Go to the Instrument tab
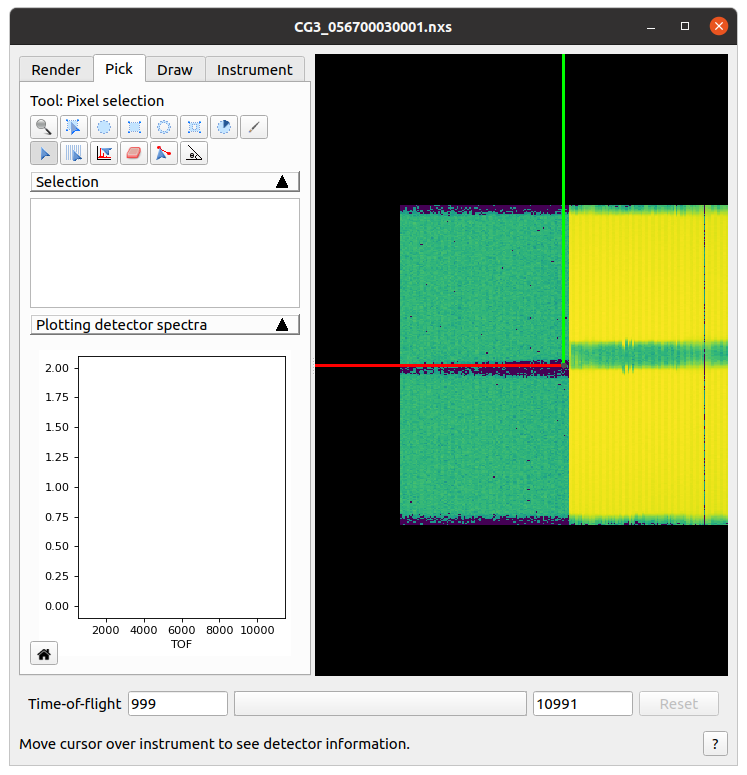 point(255,70)
